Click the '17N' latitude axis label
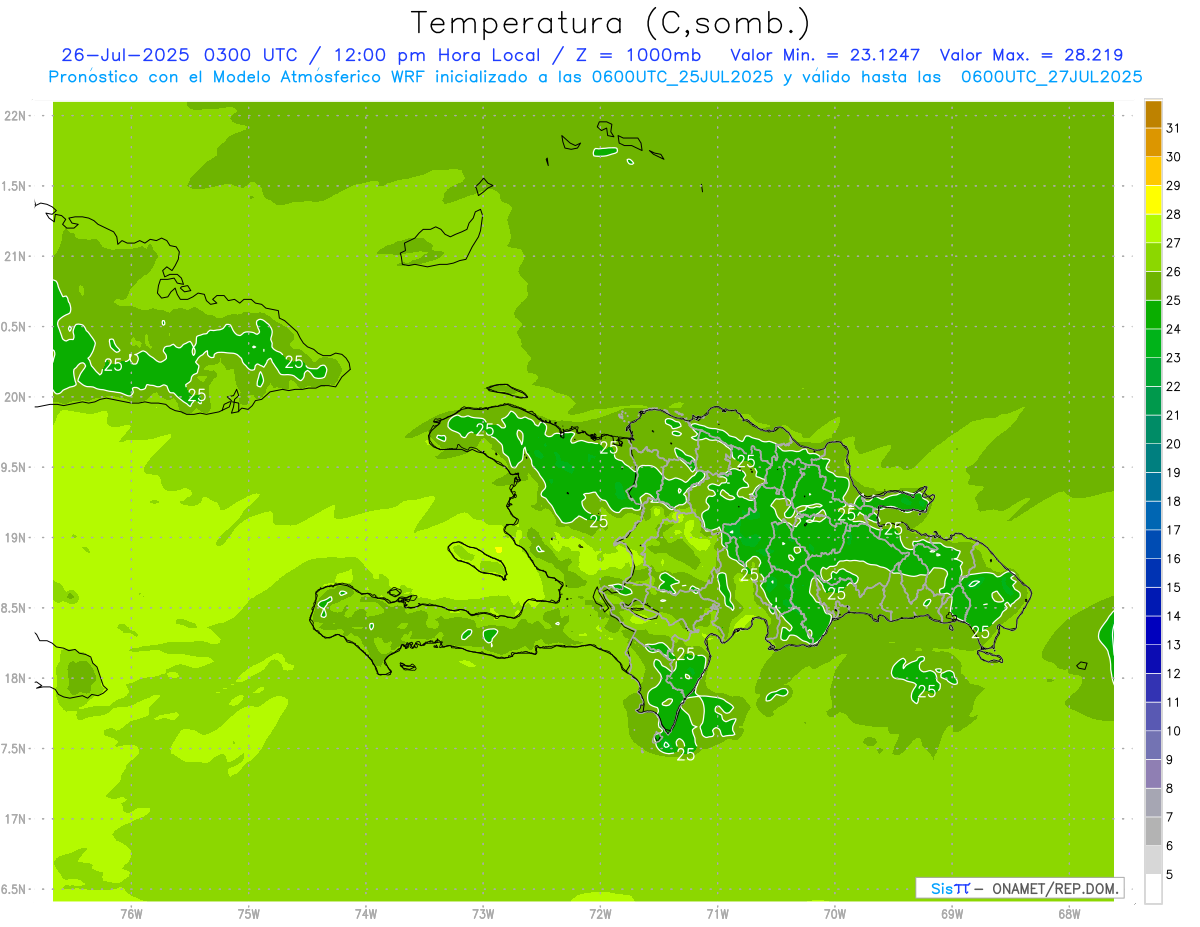This screenshot has height=927, width=1200. point(16,819)
